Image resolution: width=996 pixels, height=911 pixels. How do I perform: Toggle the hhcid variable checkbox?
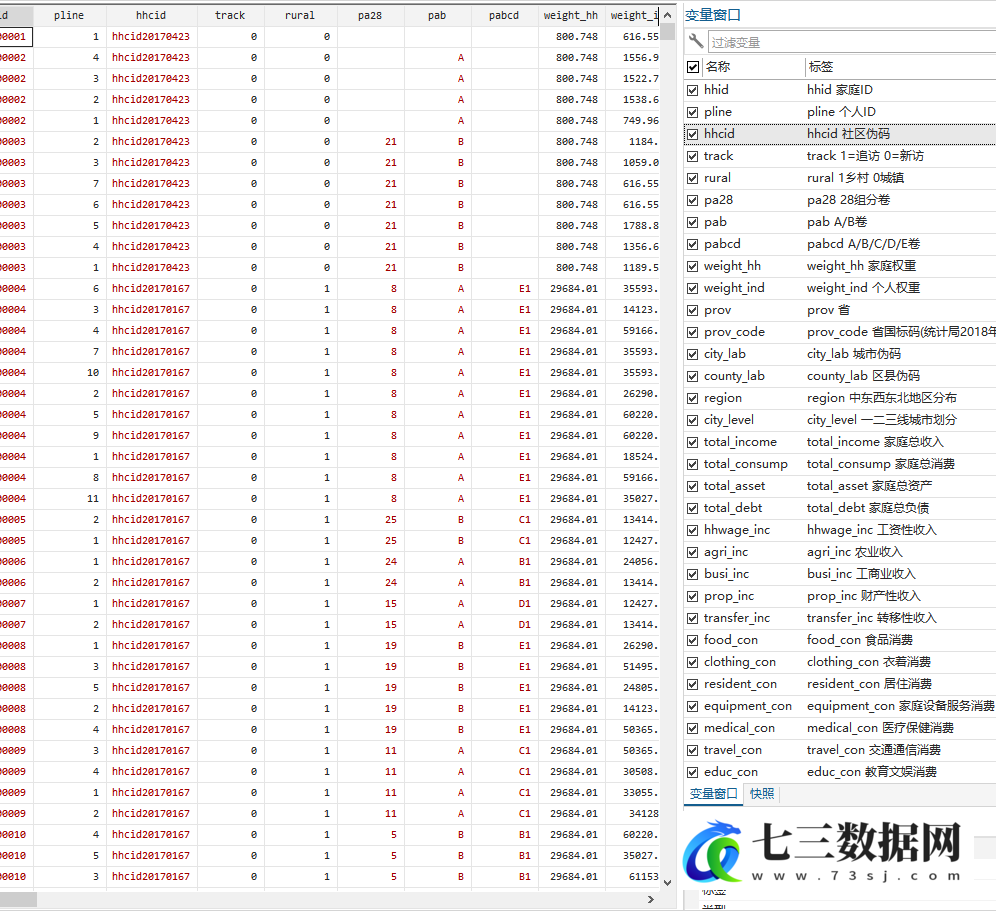coord(692,134)
